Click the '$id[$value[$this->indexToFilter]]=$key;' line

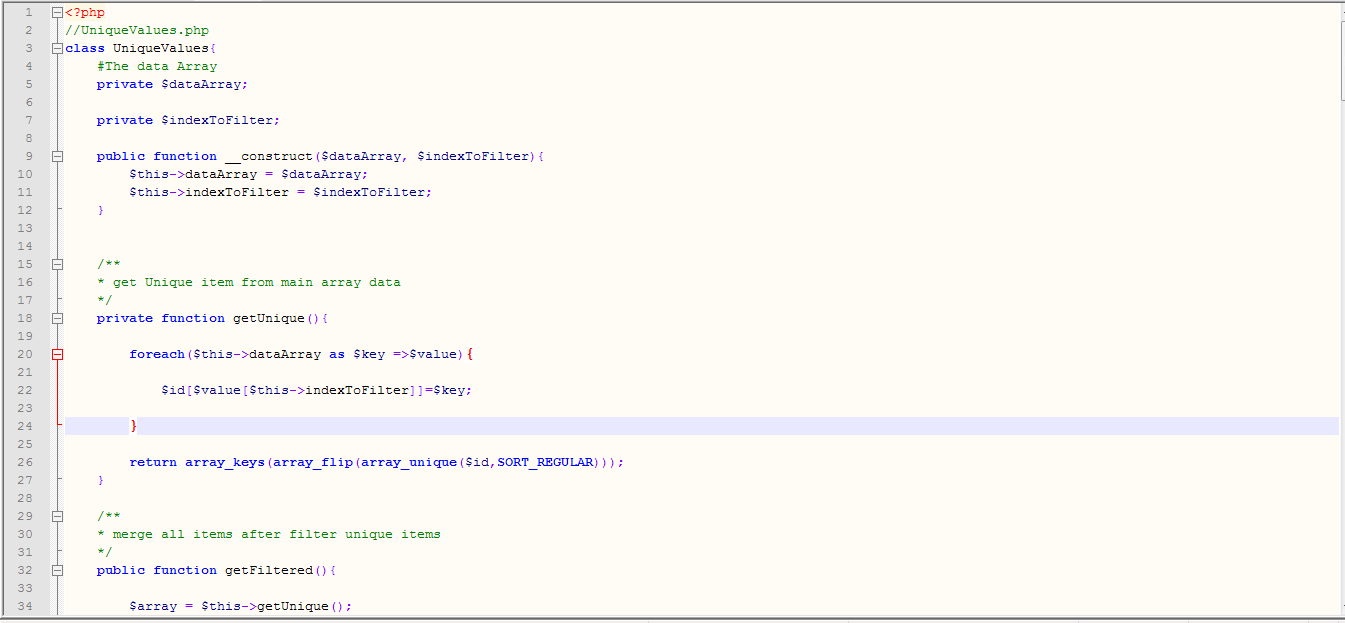pos(316,390)
